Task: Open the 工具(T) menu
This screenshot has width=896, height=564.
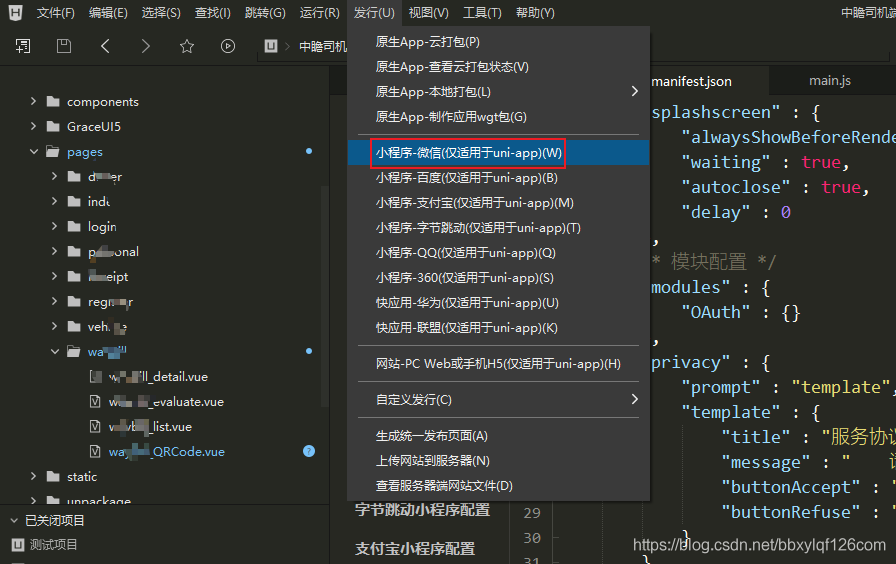Action: pyautogui.click(x=482, y=13)
